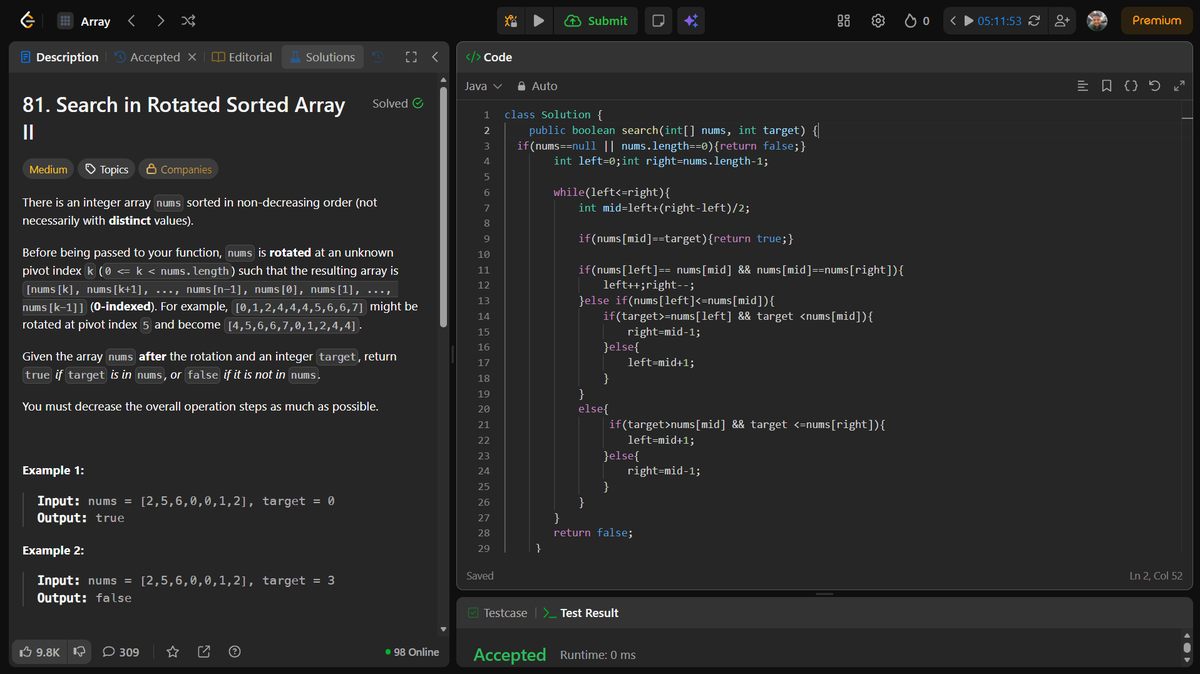Resume the timer playback
The image size is (1200, 674).
click(968, 21)
